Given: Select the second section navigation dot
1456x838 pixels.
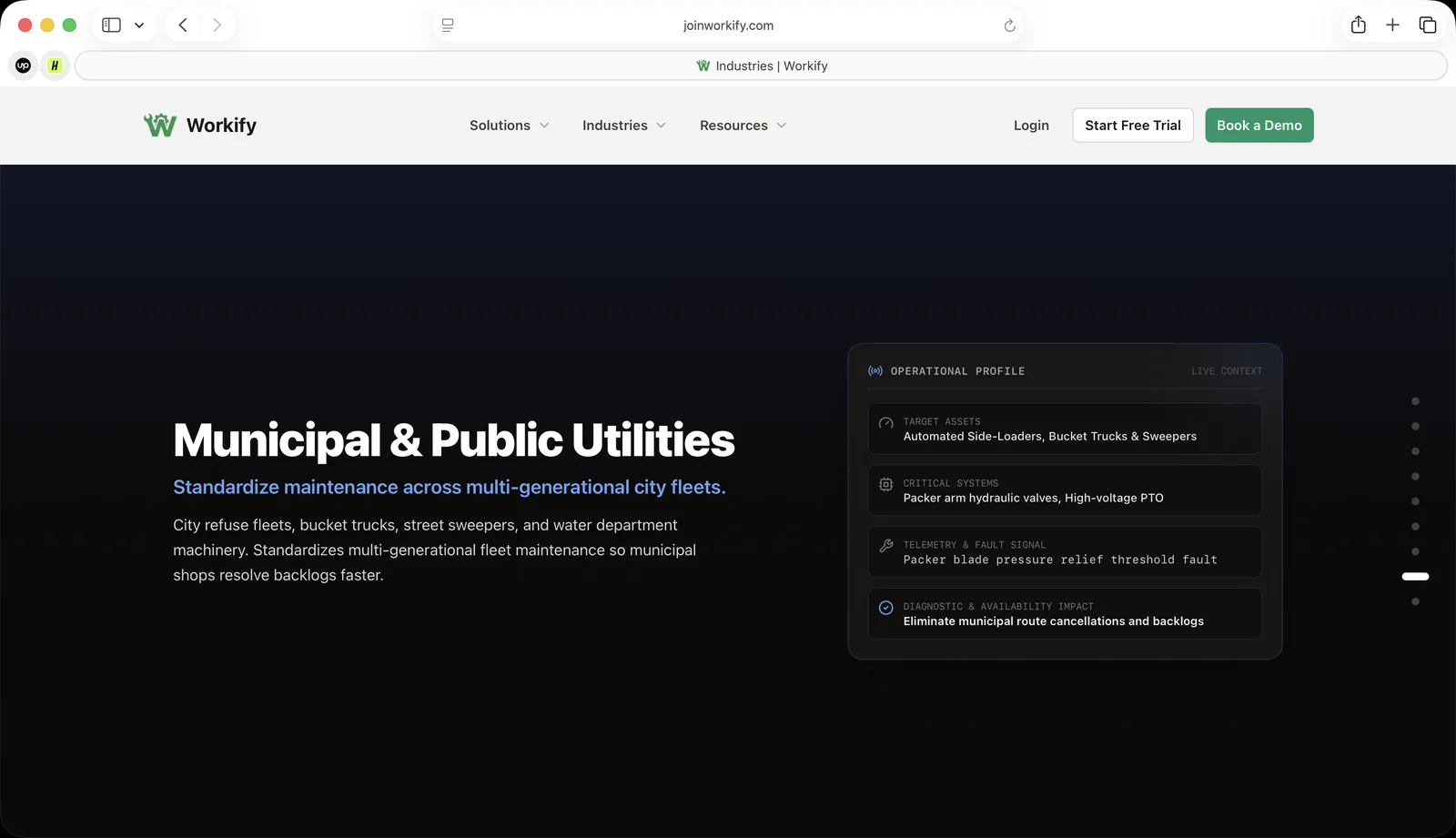Looking at the screenshot, I should click(x=1415, y=426).
